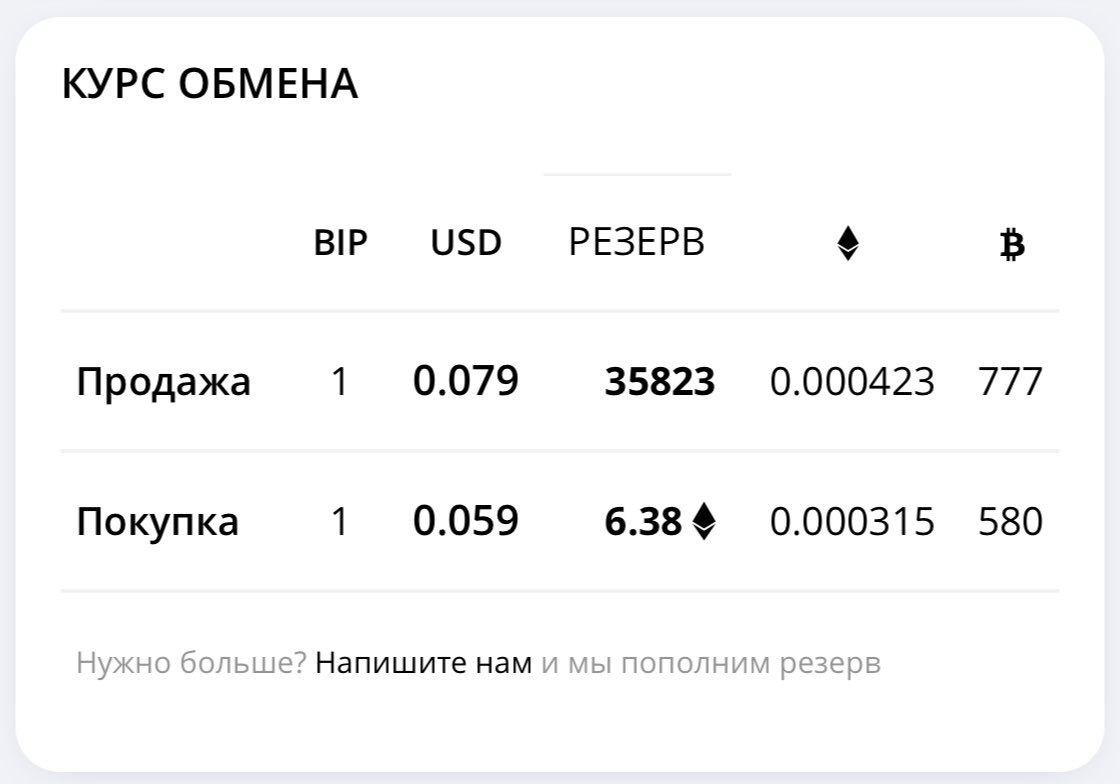Click the Ethereum icon next to 6.38 reserve
The height and width of the screenshot is (784, 1120).
click(704, 521)
